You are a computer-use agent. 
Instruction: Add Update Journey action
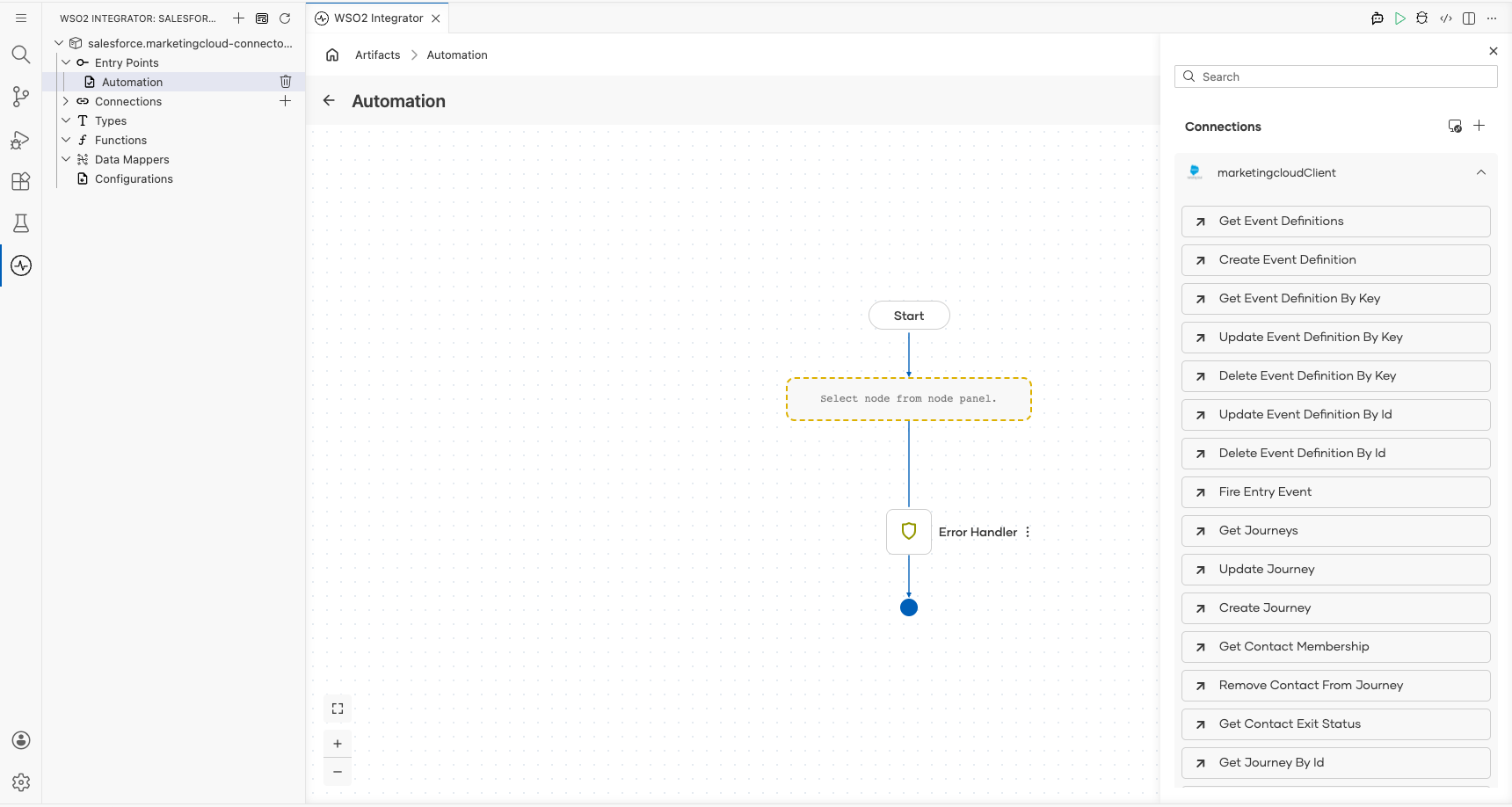(x=1335, y=570)
